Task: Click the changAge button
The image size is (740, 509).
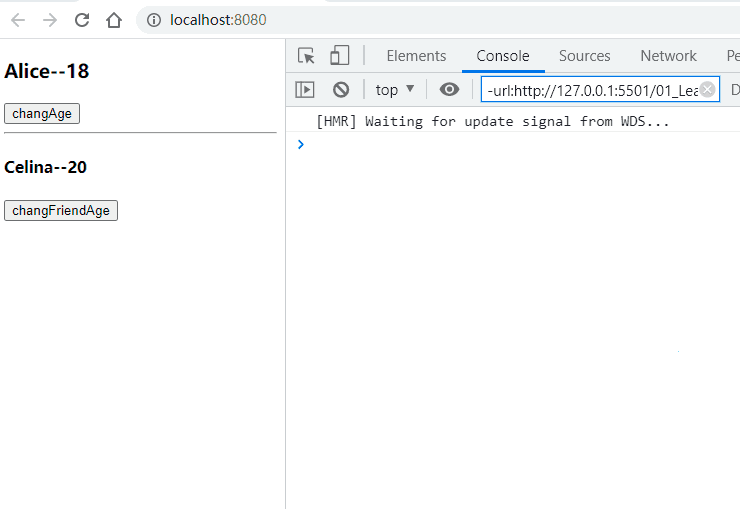Action: pyautogui.click(x=42, y=114)
